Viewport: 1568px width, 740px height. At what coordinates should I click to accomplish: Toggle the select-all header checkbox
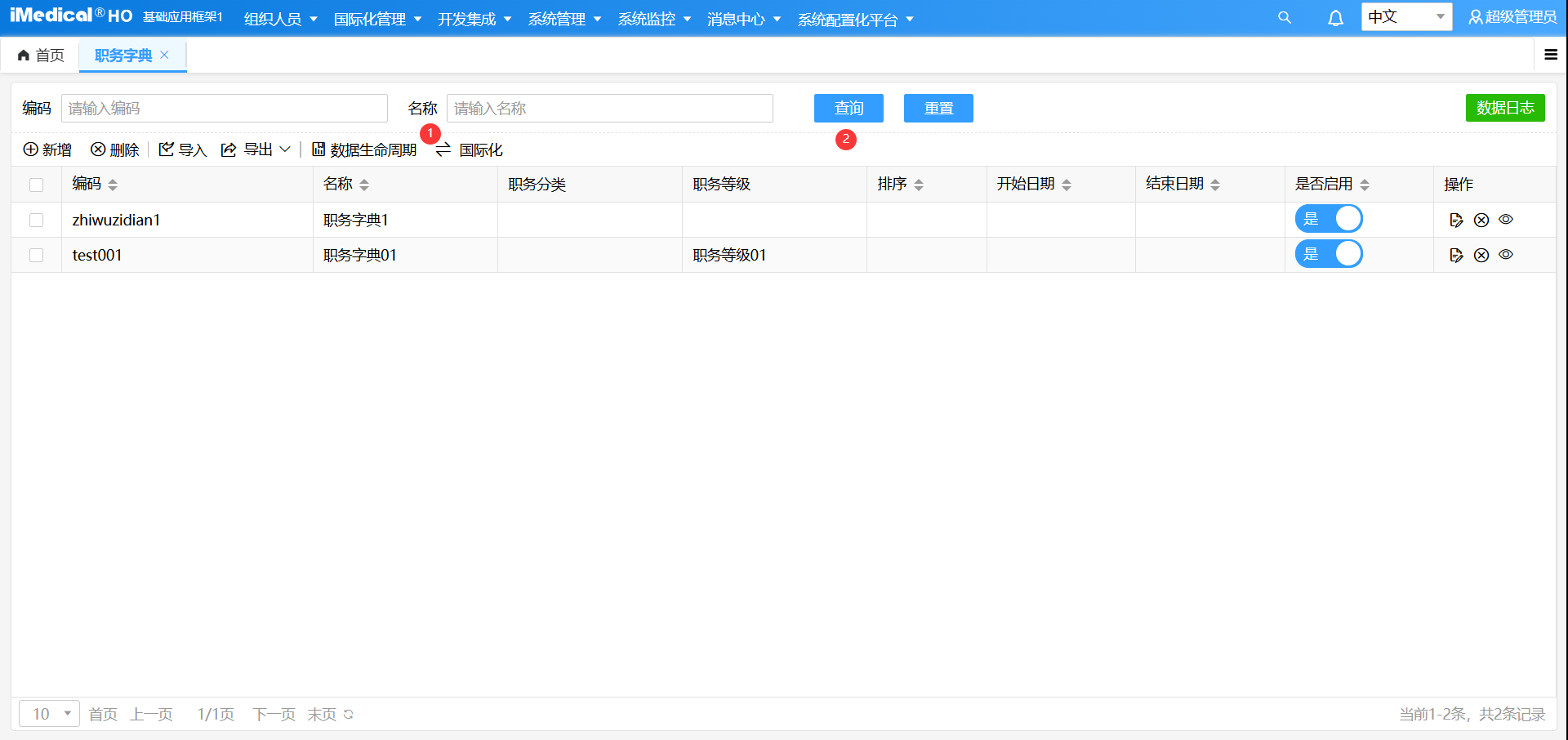36,185
